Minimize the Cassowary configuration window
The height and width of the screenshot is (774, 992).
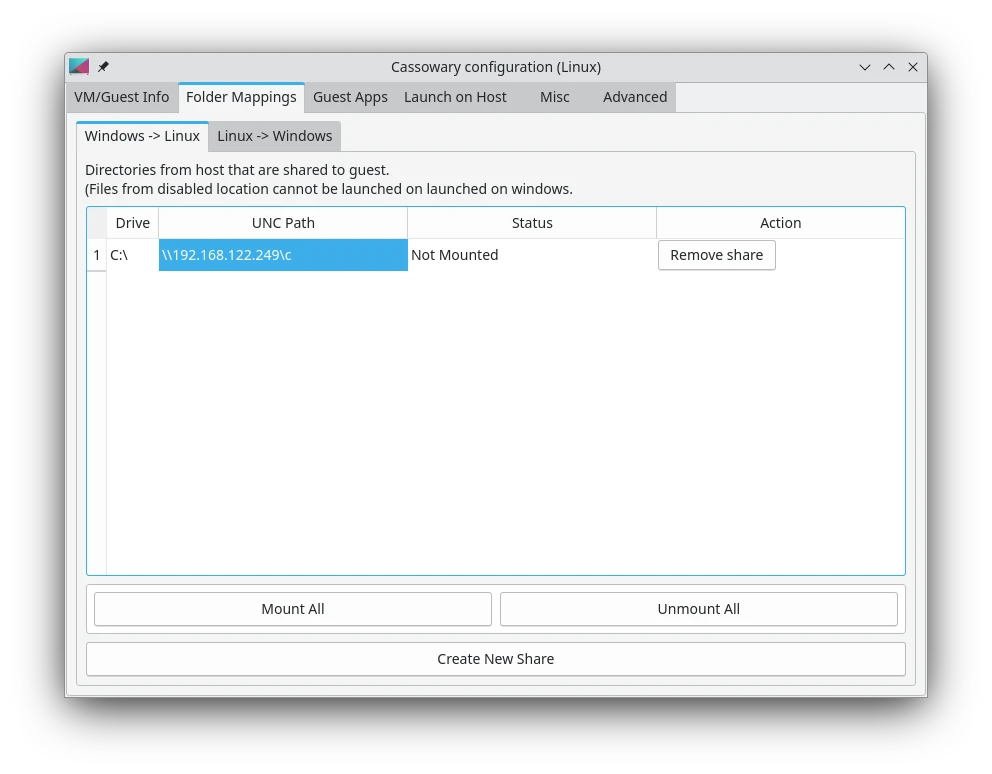click(x=865, y=67)
